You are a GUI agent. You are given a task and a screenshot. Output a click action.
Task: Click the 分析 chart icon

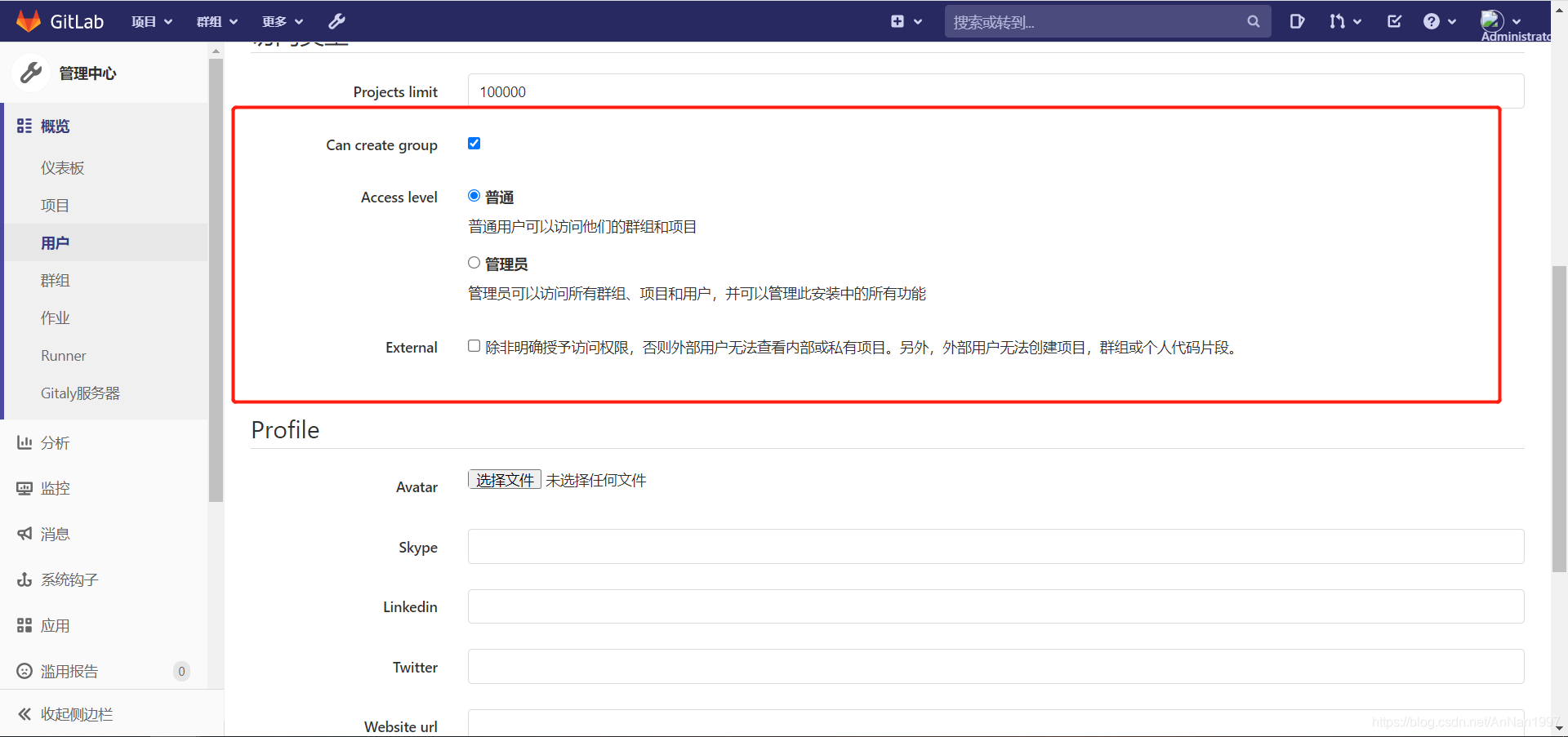click(x=24, y=442)
